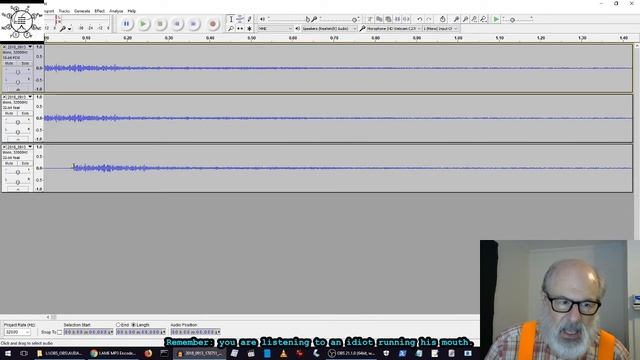Open the Generate menu
The height and width of the screenshot is (360, 640).
[x=82, y=11]
